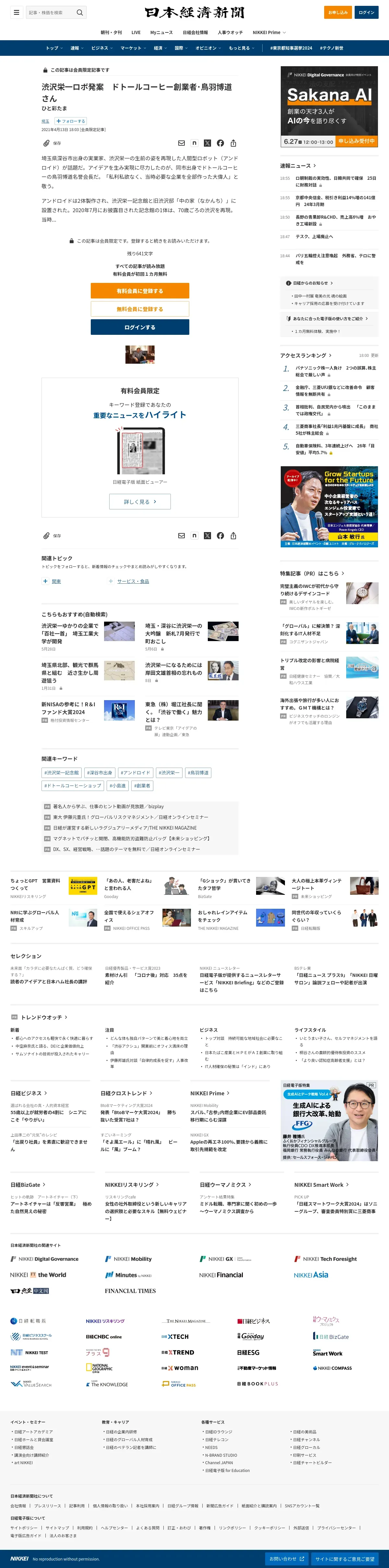Screen dimensions: 389x1568
Task: Expand the オピニオン navigation dropdown
Action: click(x=208, y=48)
